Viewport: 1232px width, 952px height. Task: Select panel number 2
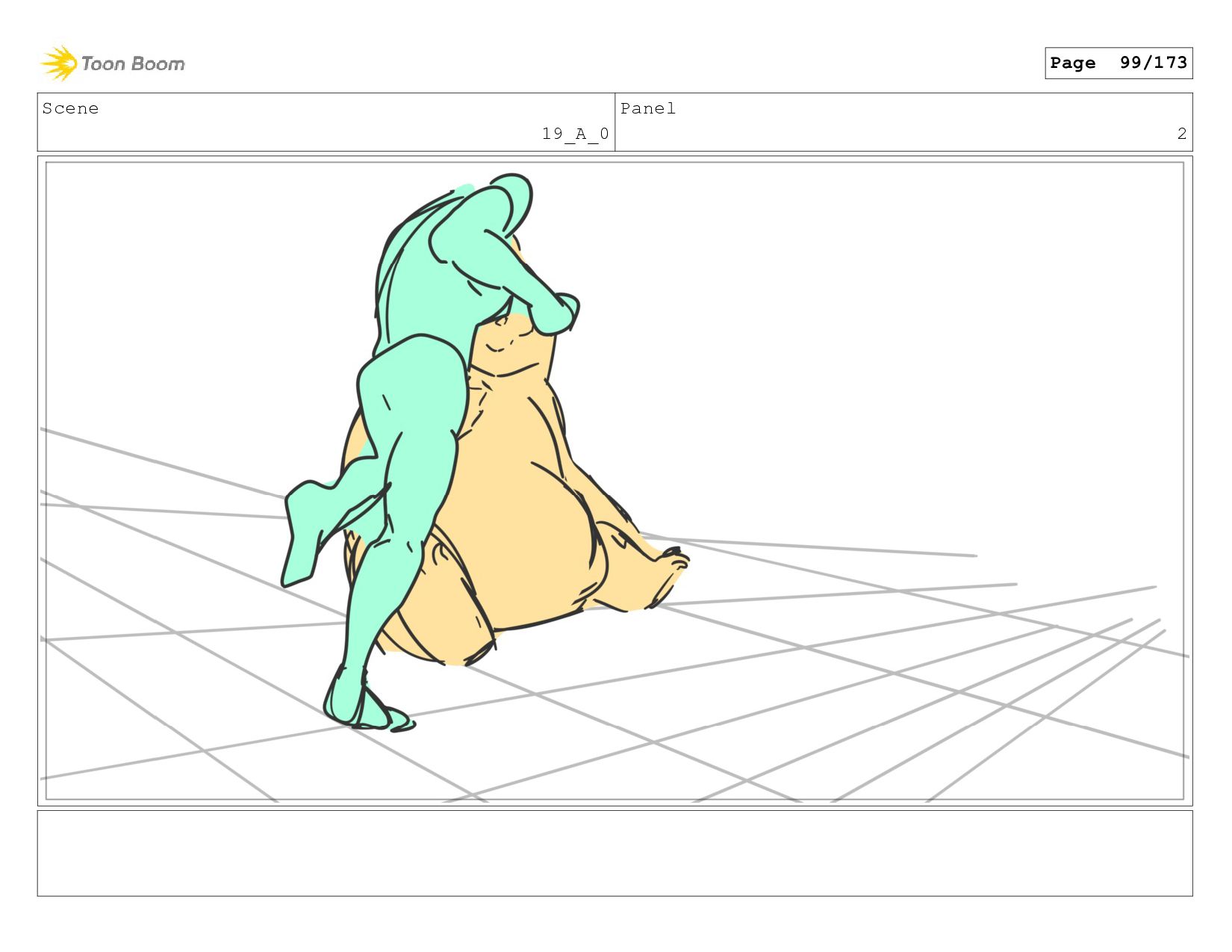click(1182, 134)
